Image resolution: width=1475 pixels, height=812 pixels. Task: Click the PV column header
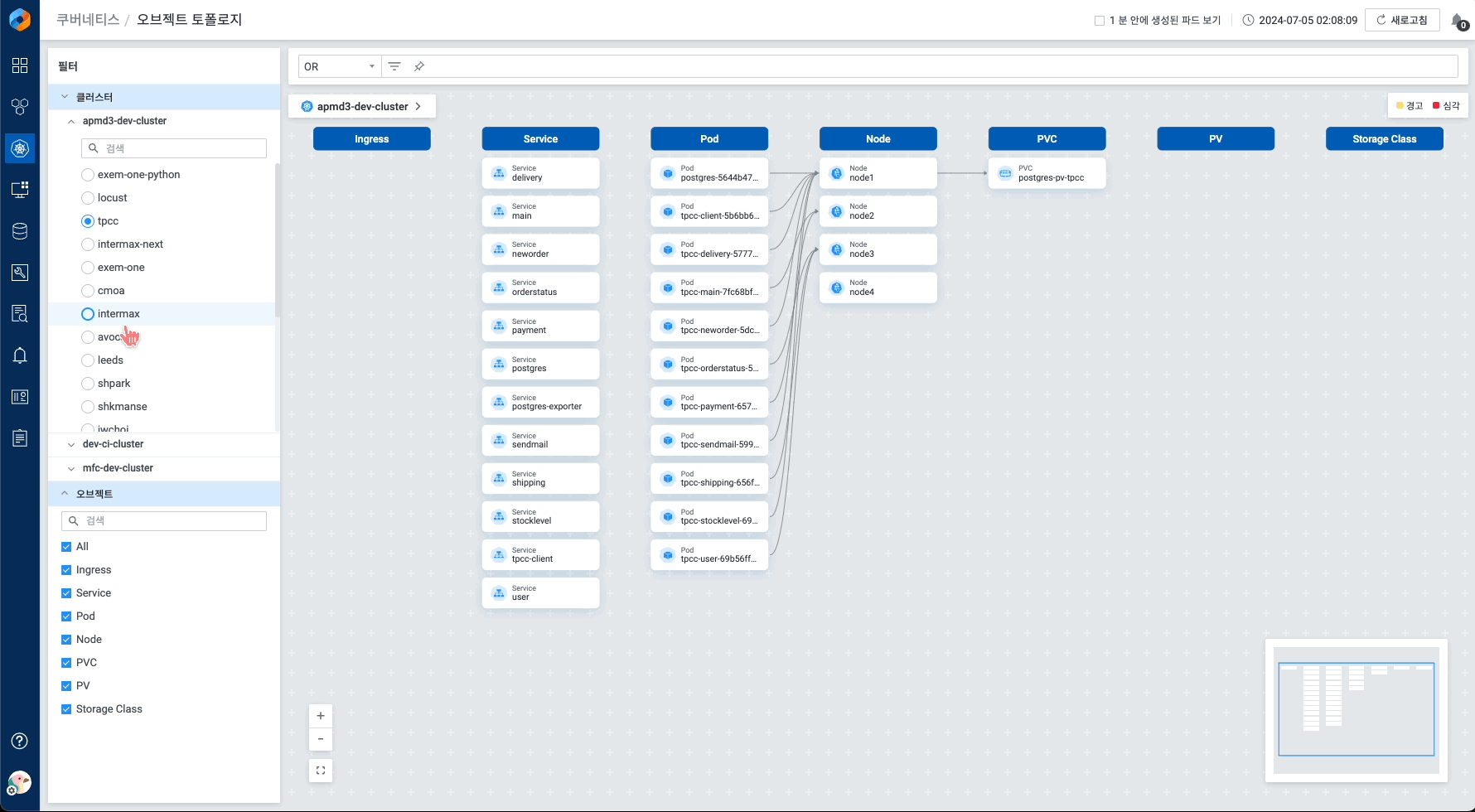1216,138
